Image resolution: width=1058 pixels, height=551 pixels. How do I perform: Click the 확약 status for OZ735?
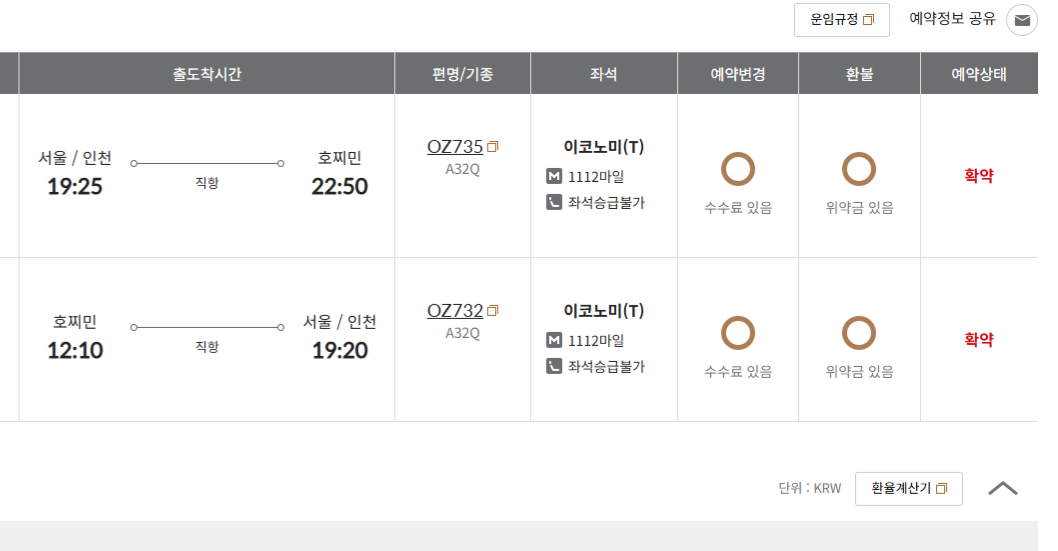979,176
